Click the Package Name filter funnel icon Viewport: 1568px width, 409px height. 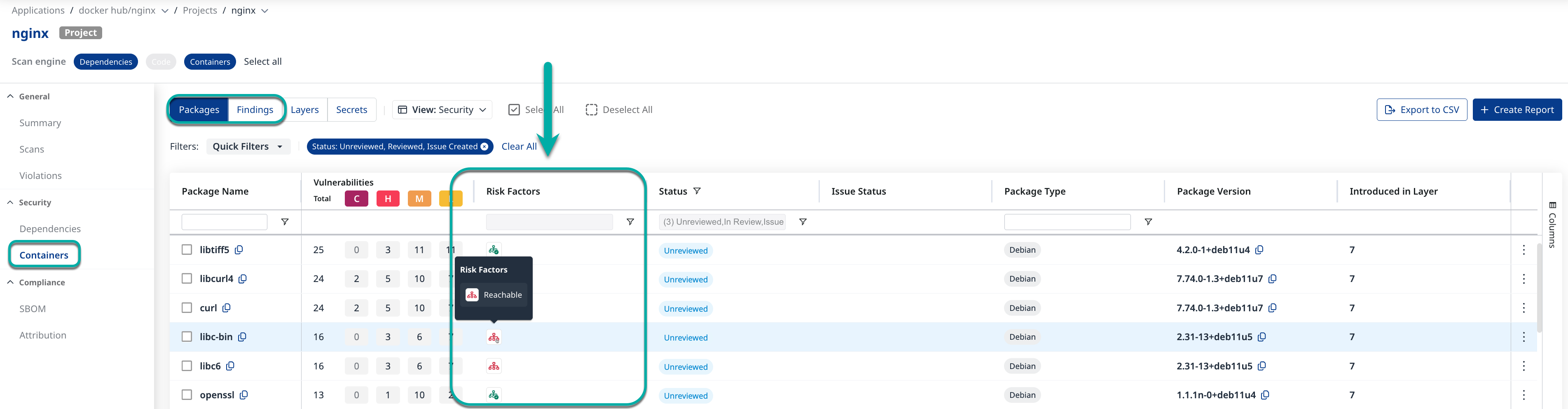(285, 222)
